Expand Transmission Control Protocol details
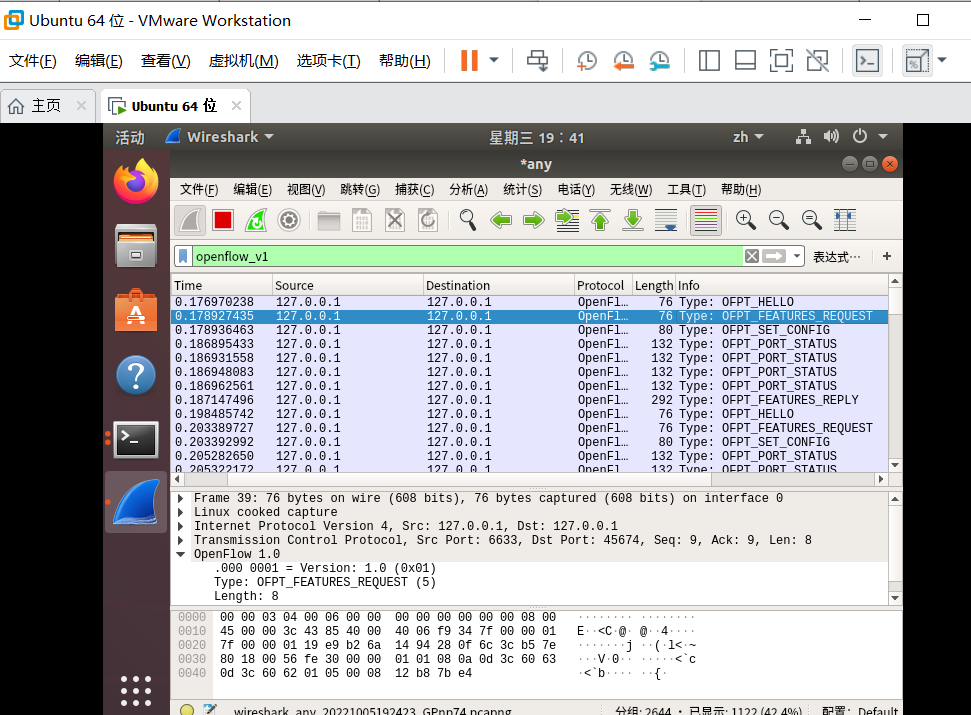The image size is (971, 715). point(181,540)
